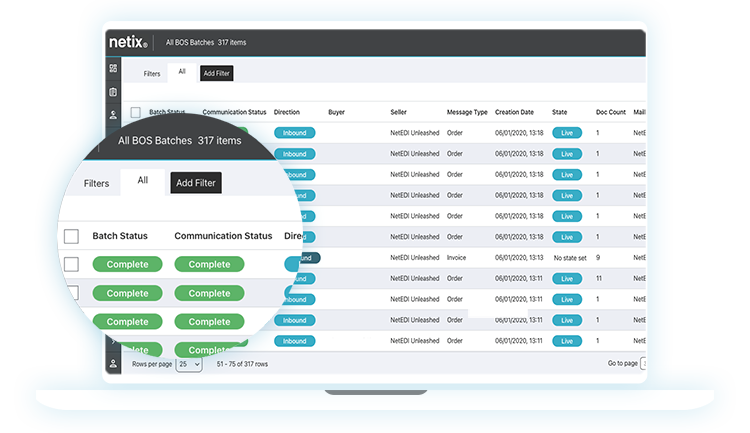Click creation date '06/01/2020, 13:13'
The width and height of the screenshot is (750, 433).
519,257
